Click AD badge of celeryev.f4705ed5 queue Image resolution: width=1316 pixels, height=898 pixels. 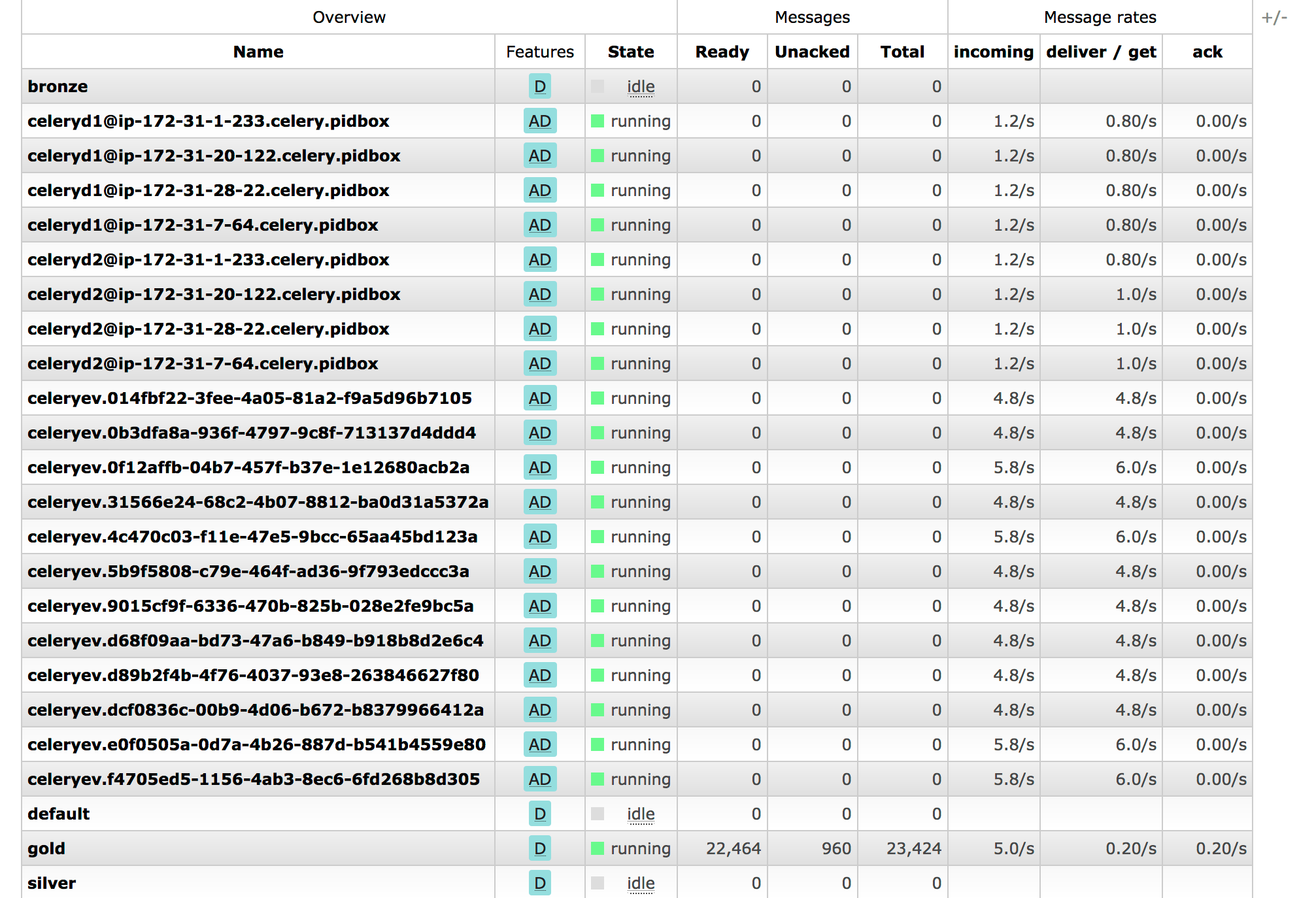click(540, 779)
